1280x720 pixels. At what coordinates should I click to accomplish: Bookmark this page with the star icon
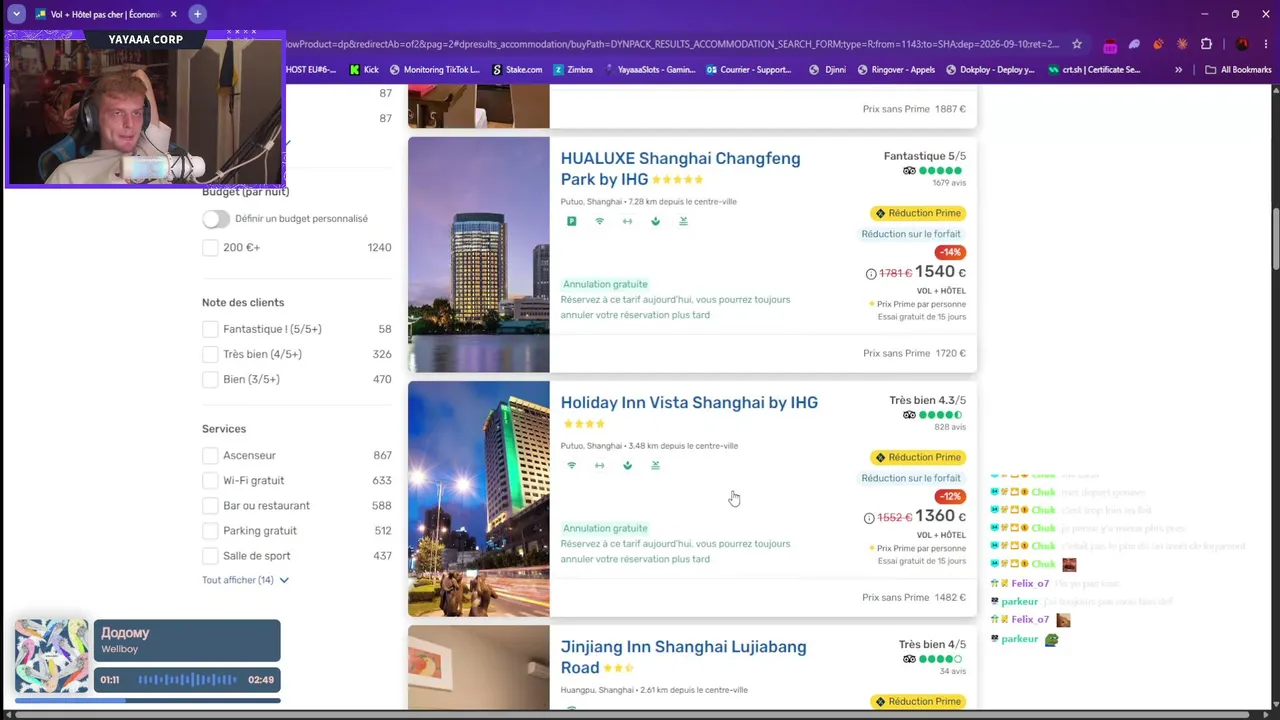(1077, 44)
